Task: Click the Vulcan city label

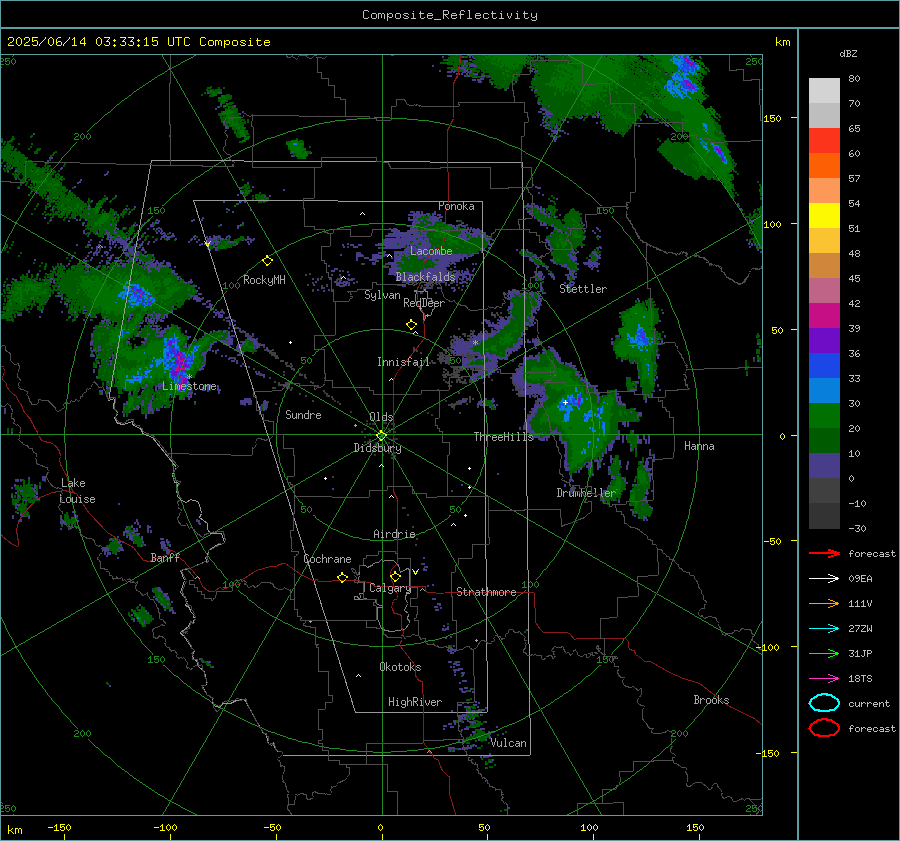Action: click(508, 743)
